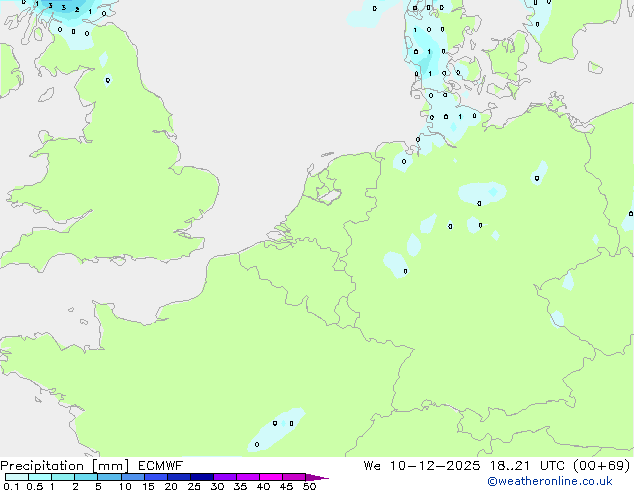Pick the 40–45 mm magenta legend box
Image resolution: width=634 pixels, height=490 pixels.
[271, 477]
